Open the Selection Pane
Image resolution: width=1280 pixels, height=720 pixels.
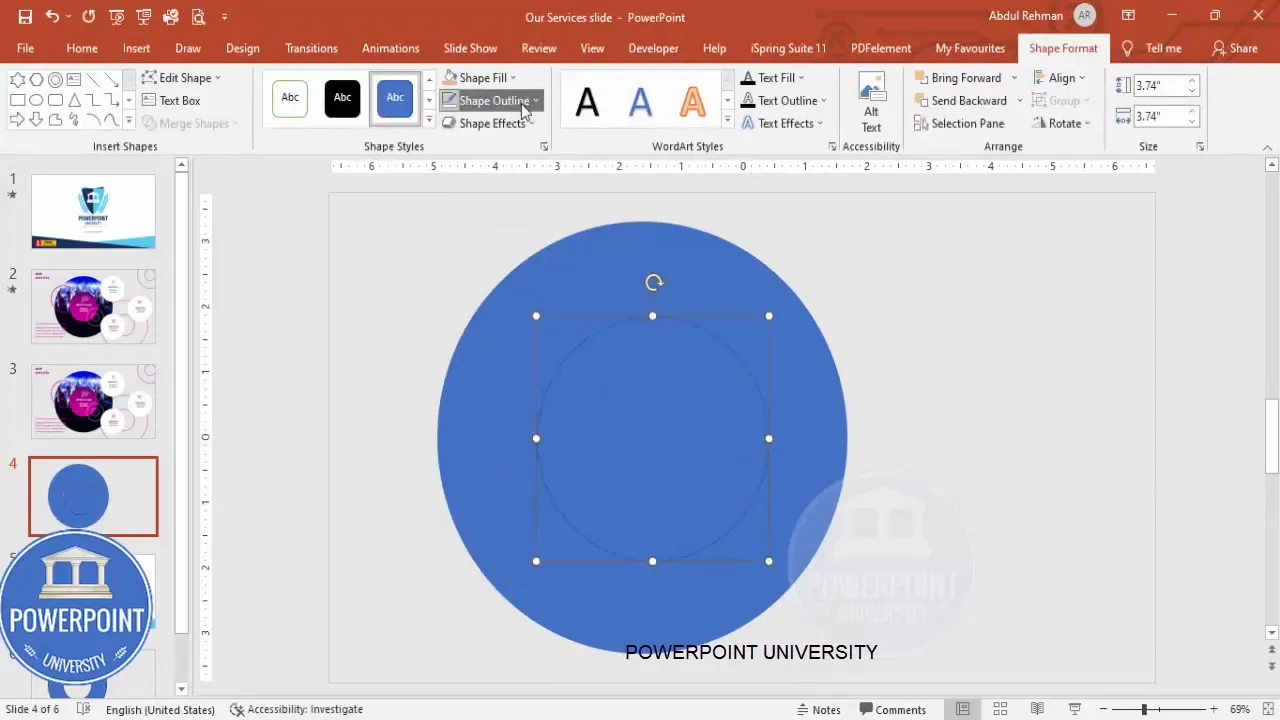pyautogui.click(x=959, y=124)
